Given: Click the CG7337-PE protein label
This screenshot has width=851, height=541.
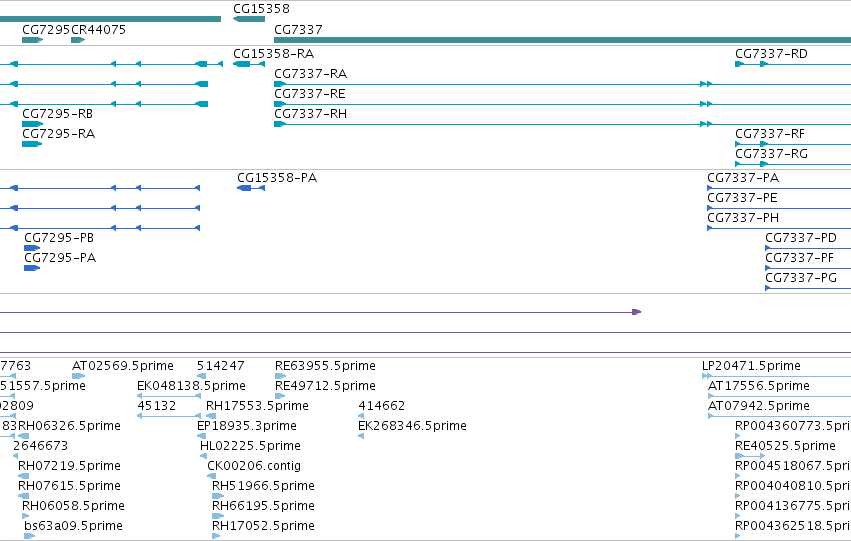Looking at the screenshot, I should pos(742,198).
